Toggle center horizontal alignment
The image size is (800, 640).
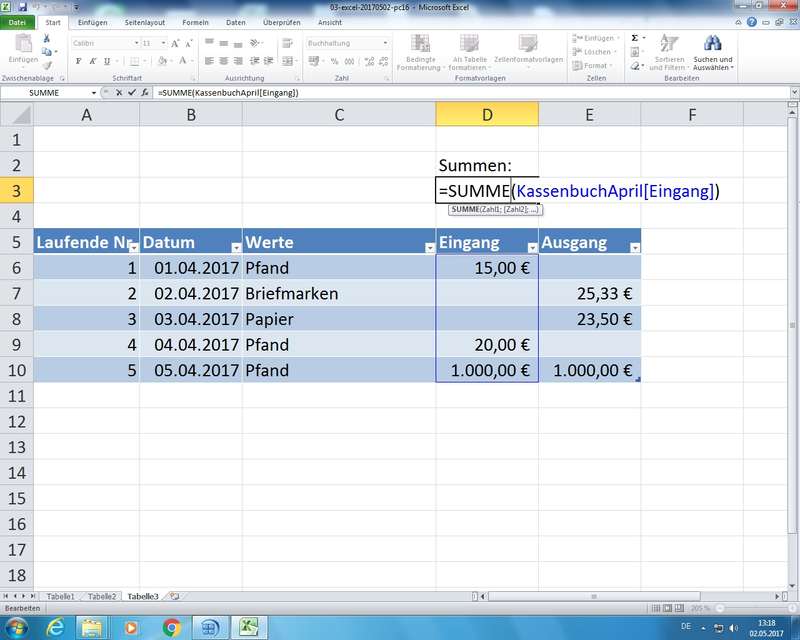point(223,61)
